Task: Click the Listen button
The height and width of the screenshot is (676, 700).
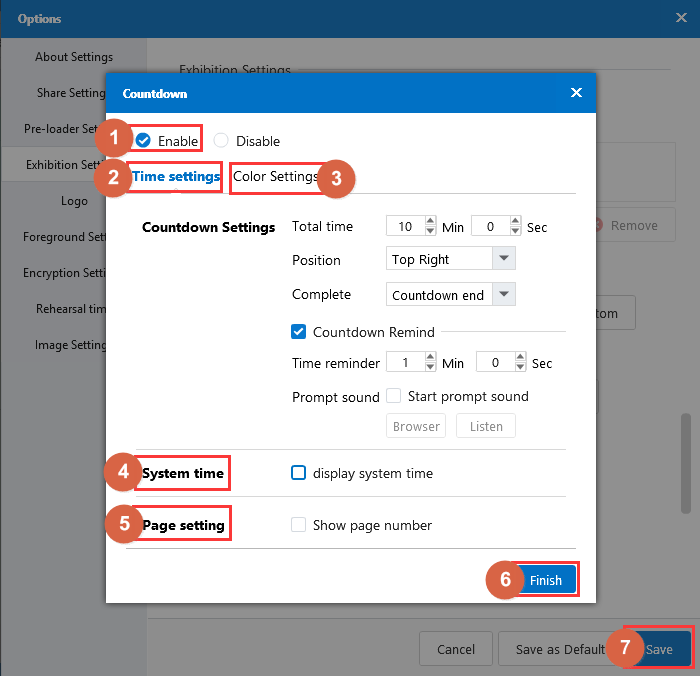Action: (x=486, y=426)
